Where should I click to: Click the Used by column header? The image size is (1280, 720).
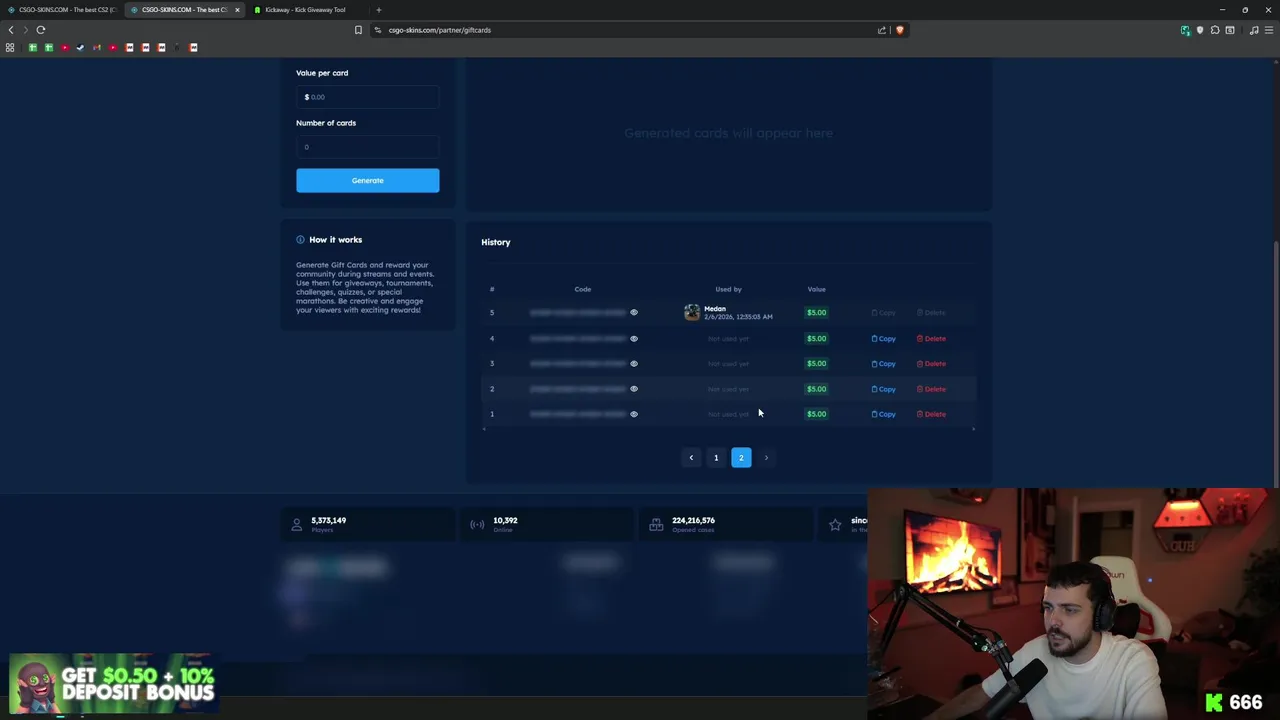click(728, 289)
